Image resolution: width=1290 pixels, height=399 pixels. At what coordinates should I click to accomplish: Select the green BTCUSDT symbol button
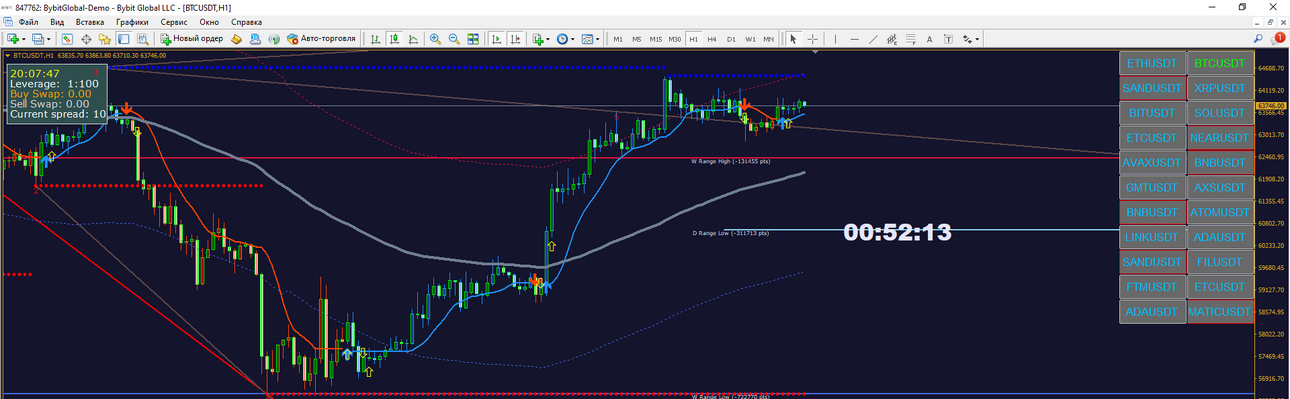[1220, 62]
